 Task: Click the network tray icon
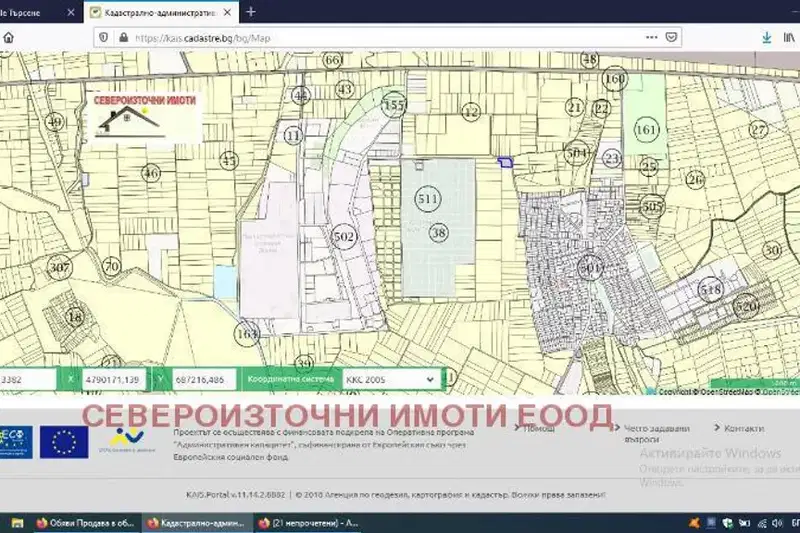tap(762, 523)
